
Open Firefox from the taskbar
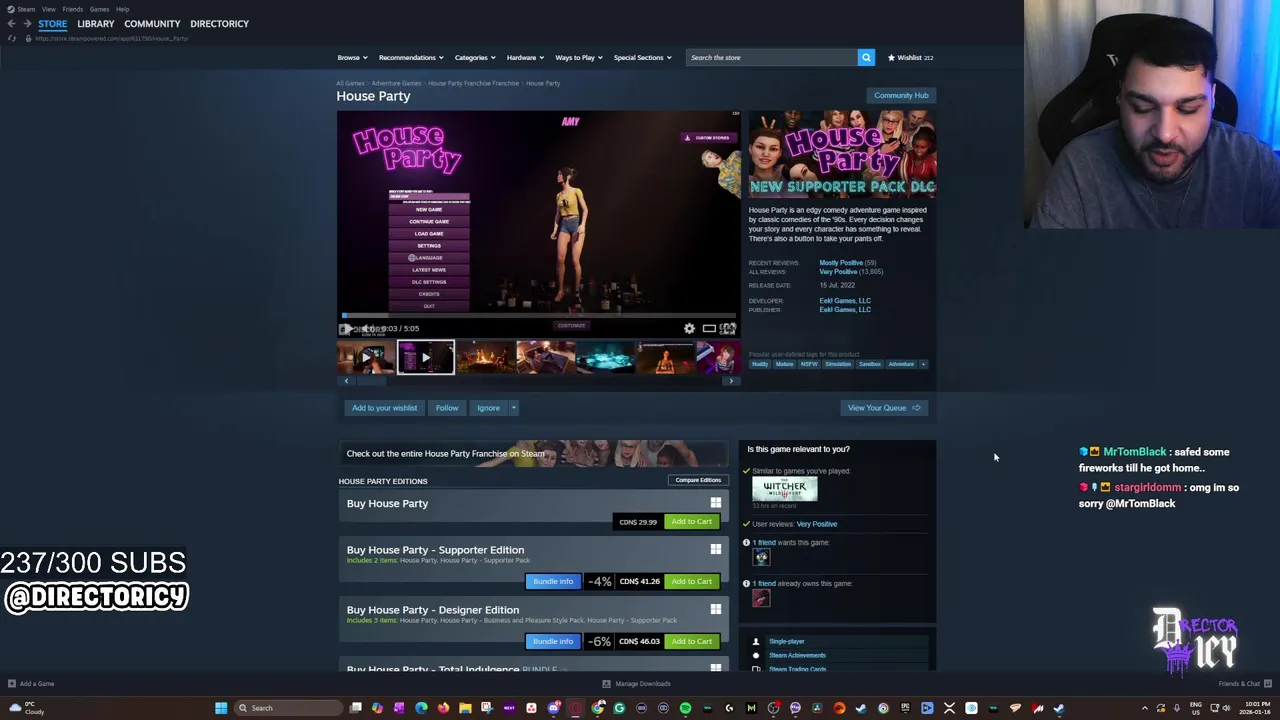443,708
